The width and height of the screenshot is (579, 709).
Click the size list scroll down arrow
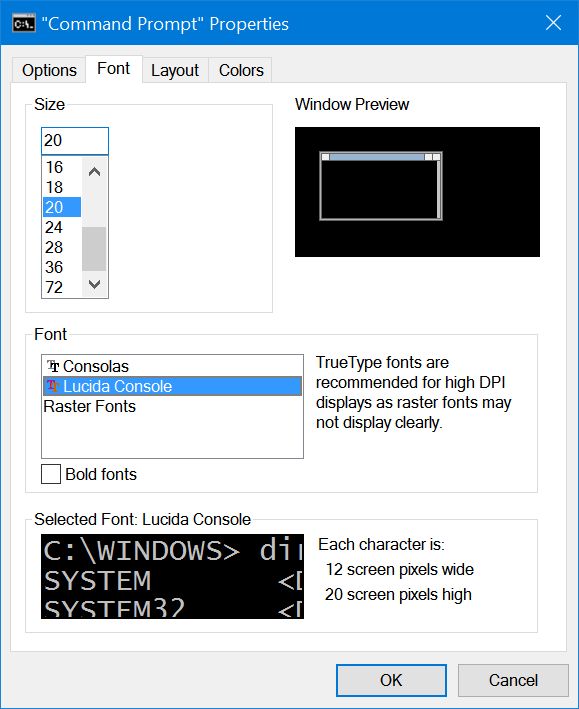pos(94,284)
